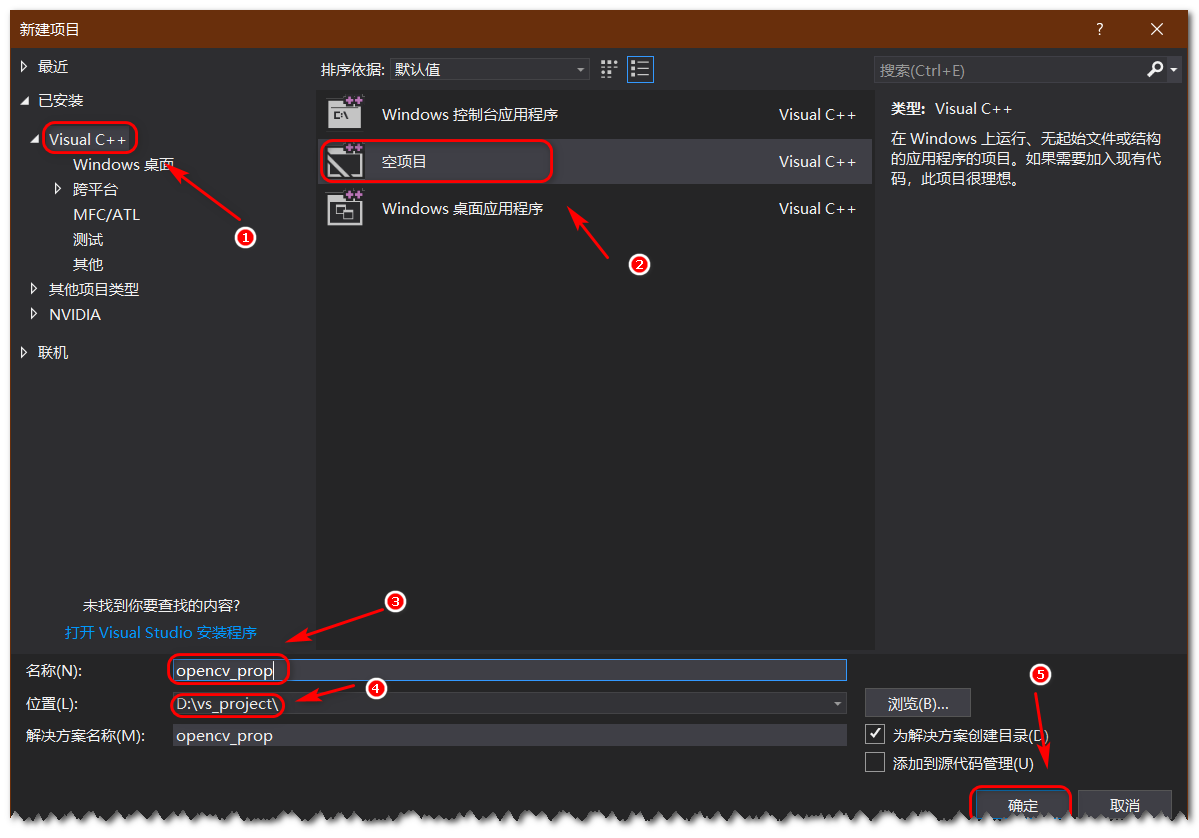This screenshot has height=838, width=1199.
Task: Close the New Project dialog
Action: 1156,29
